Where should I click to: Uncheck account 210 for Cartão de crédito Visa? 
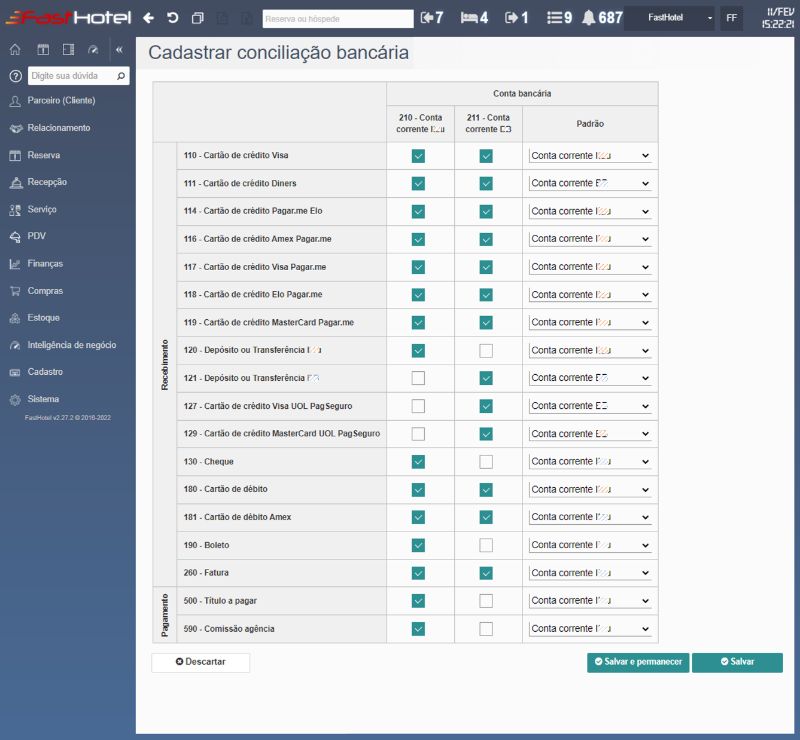coord(418,156)
